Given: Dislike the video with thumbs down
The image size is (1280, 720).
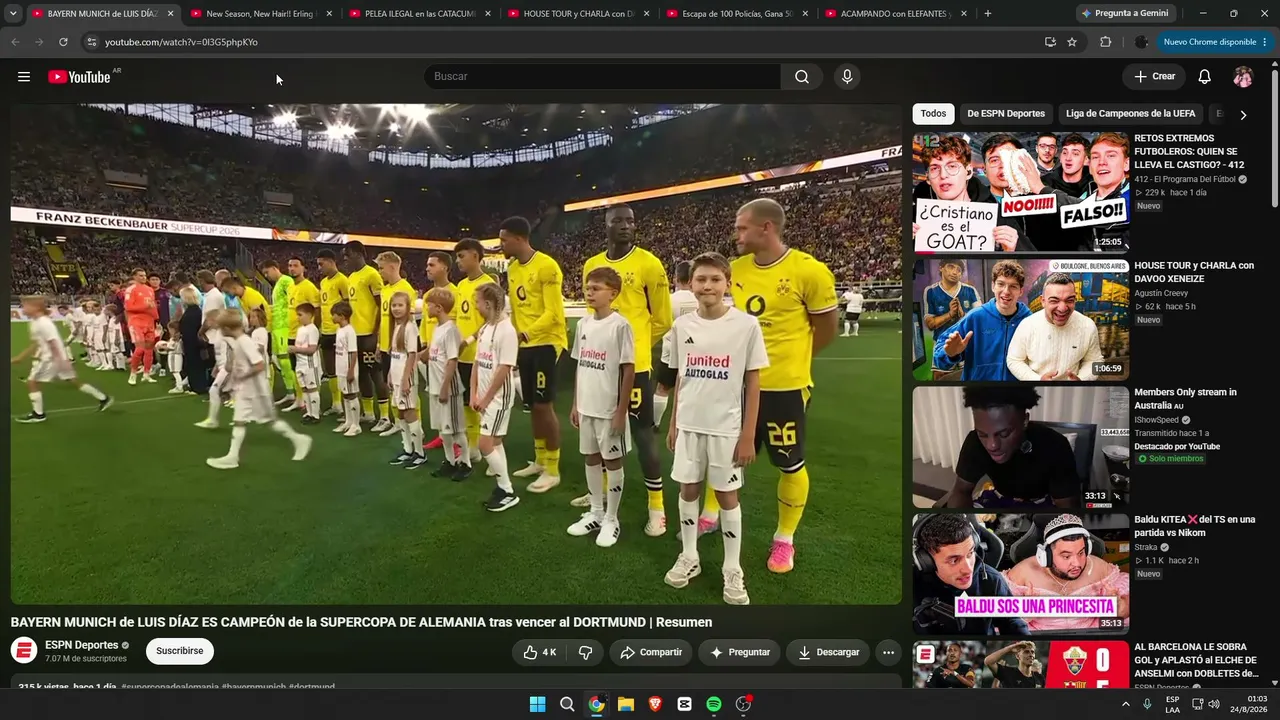Looking at the screenshot, I should coord(585,652).
